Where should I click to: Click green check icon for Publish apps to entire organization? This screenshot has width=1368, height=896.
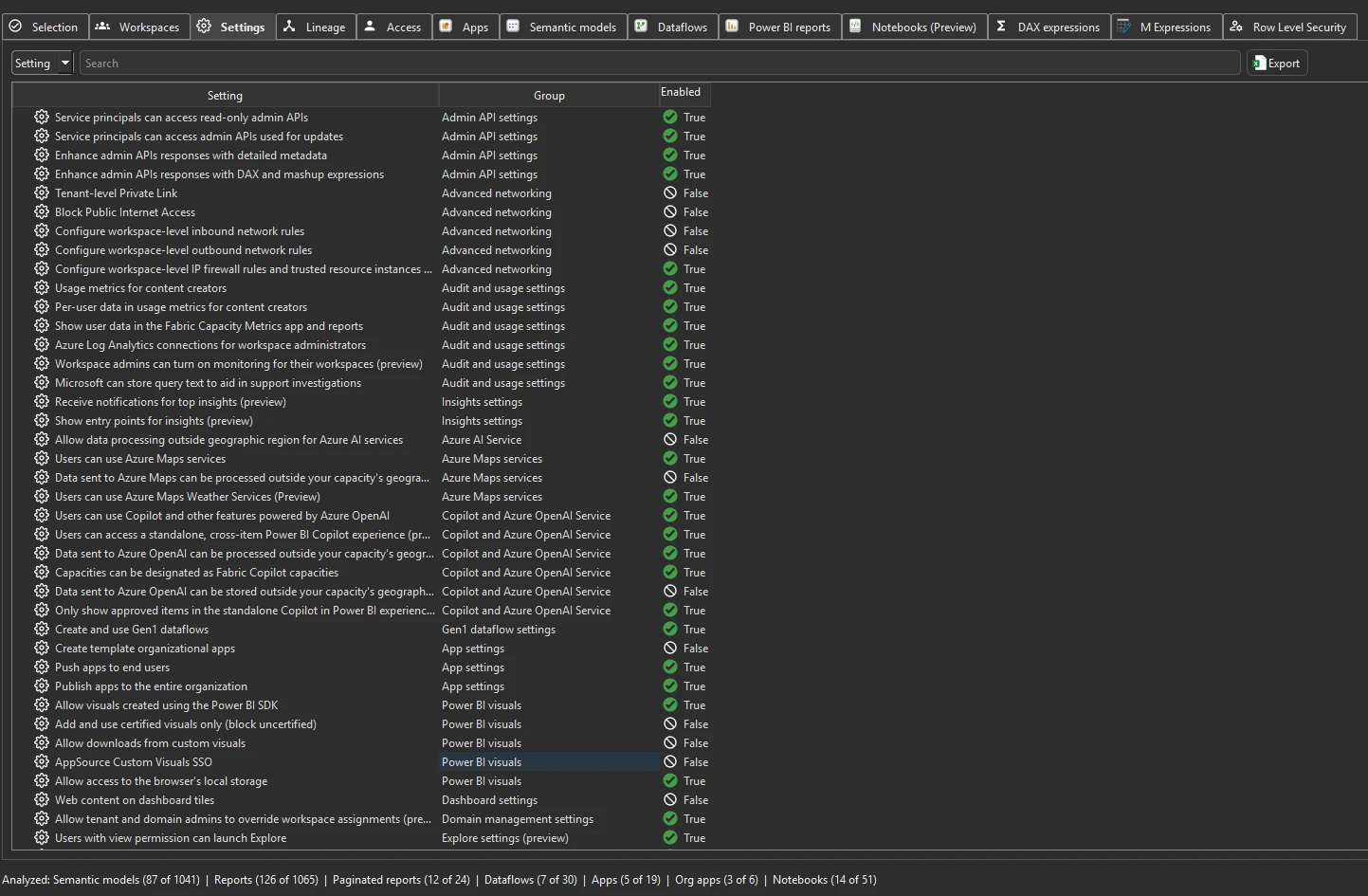[670, 686]
